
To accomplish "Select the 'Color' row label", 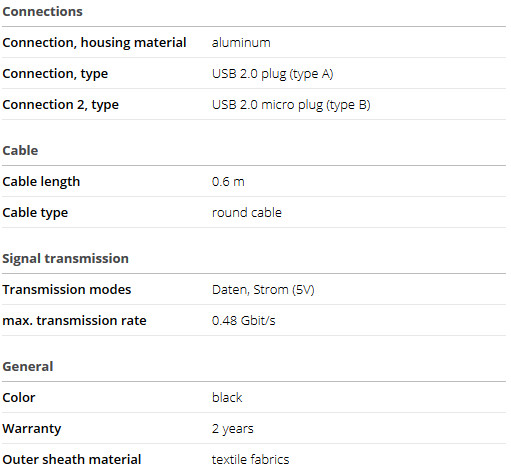I will pos(19,398).
